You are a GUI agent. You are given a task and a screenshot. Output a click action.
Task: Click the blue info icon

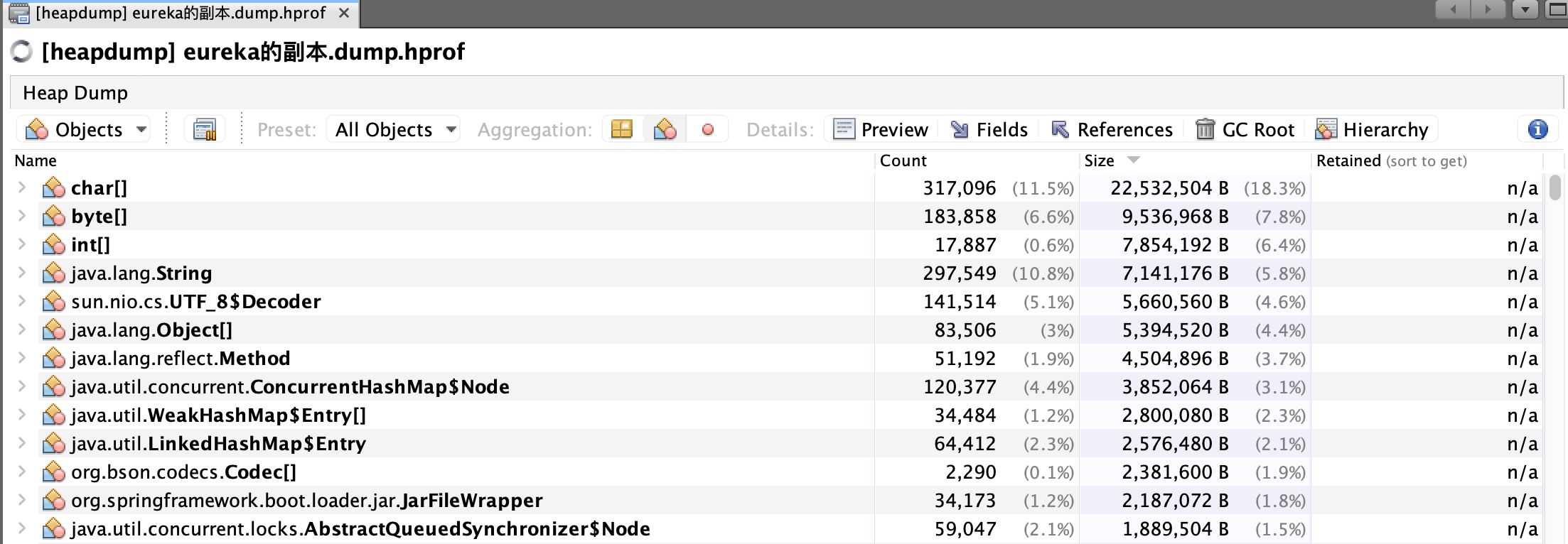coord(1537,130)
